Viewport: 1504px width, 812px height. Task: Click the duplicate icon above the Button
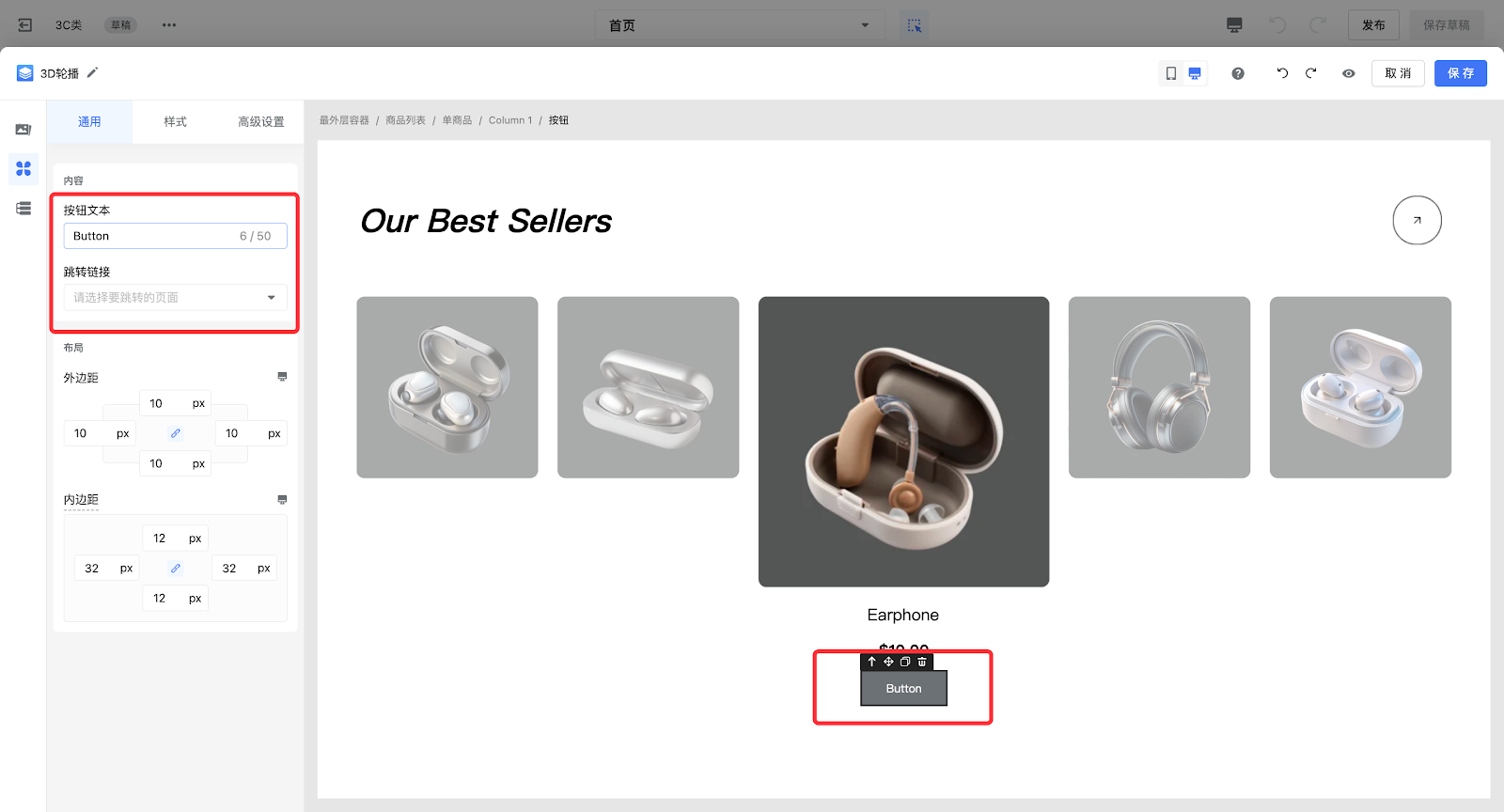(905, 662)
